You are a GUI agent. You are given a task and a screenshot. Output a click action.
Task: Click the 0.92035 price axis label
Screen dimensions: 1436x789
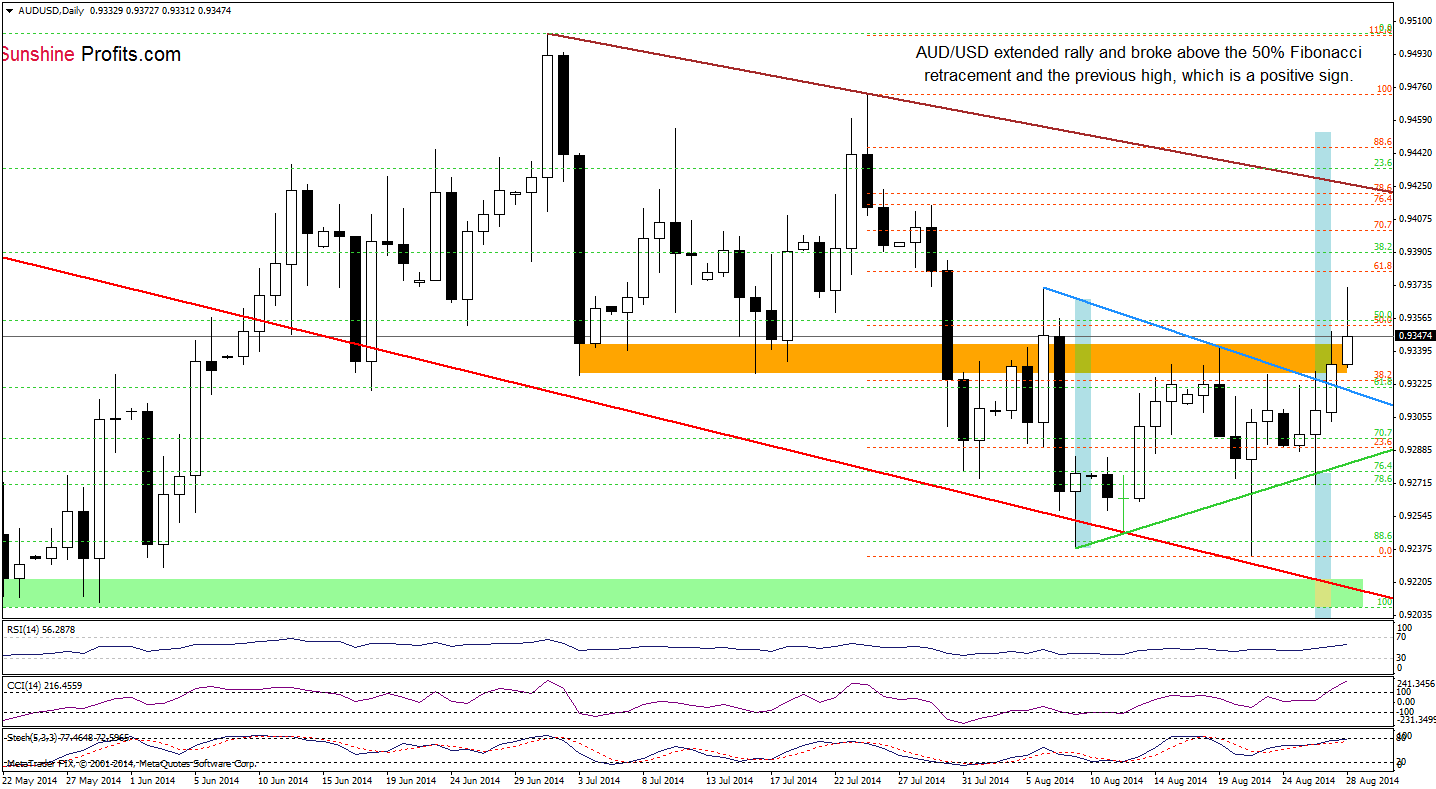click(1417, 614)
